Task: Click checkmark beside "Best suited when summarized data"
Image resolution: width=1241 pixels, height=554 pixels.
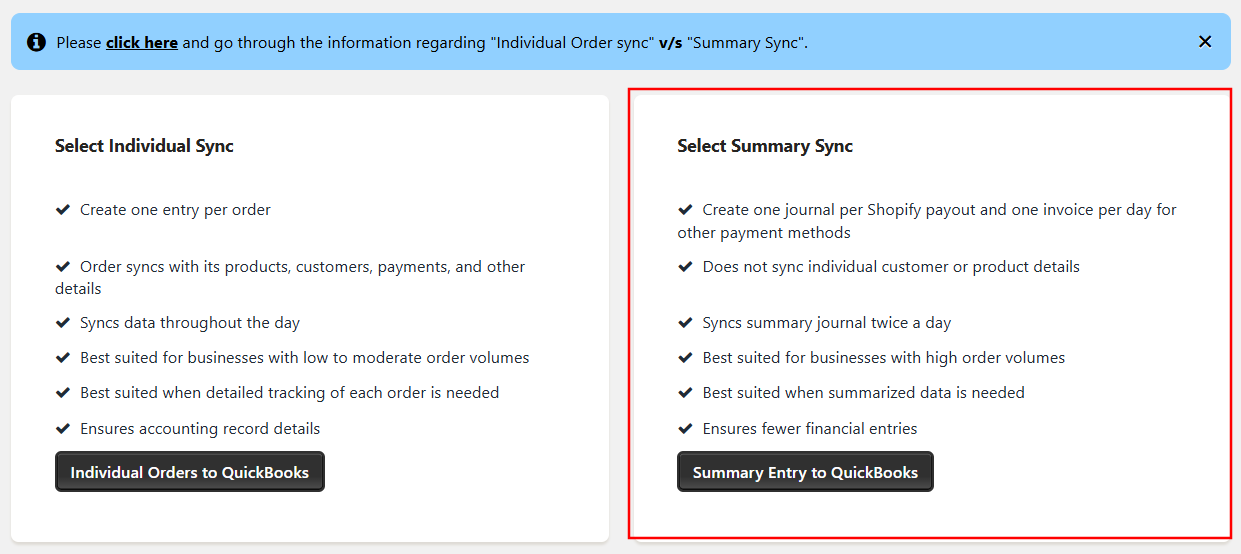Action: point(685,393)
